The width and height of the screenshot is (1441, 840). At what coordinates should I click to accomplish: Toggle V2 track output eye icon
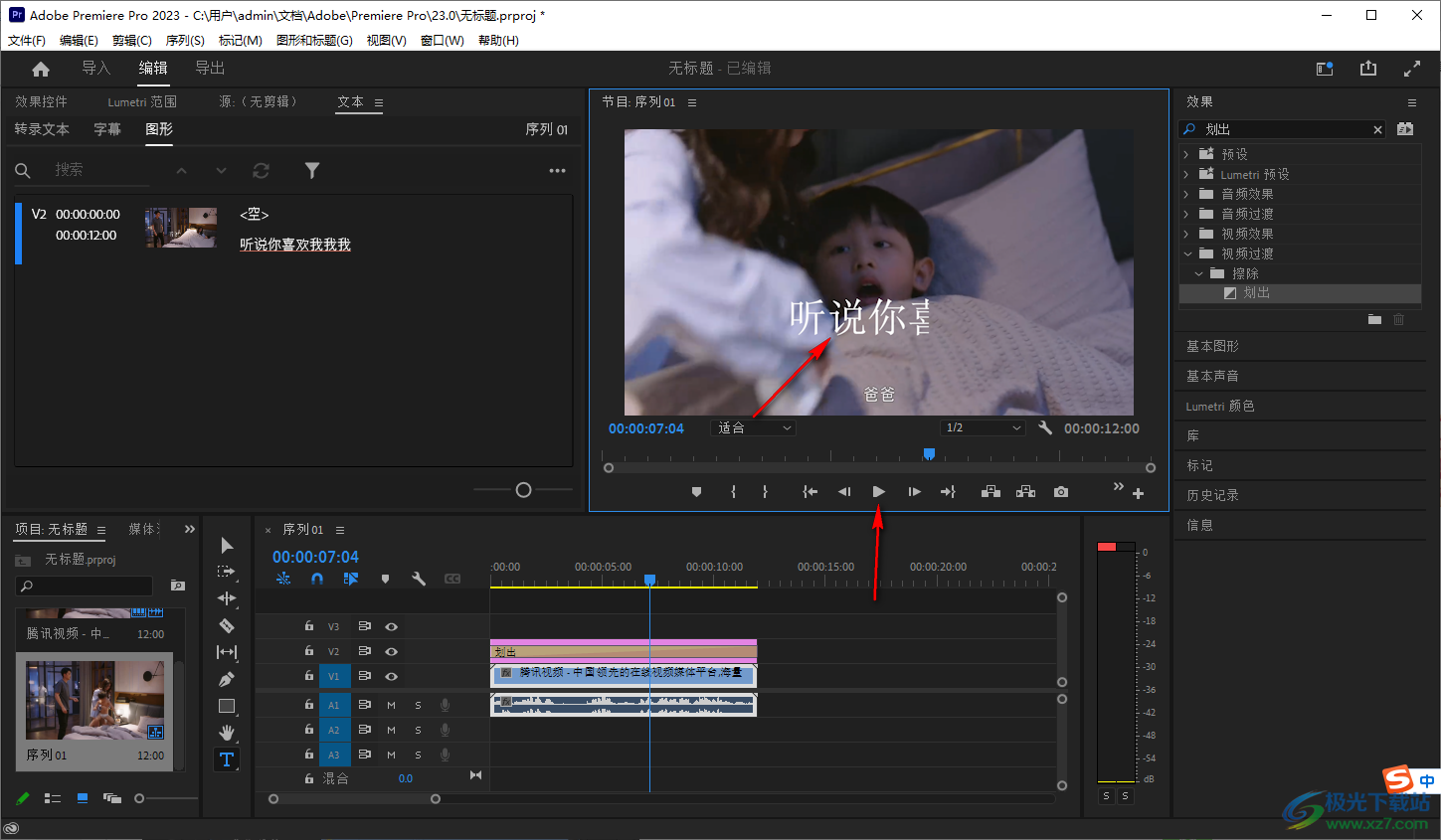(x=392, y=651)
